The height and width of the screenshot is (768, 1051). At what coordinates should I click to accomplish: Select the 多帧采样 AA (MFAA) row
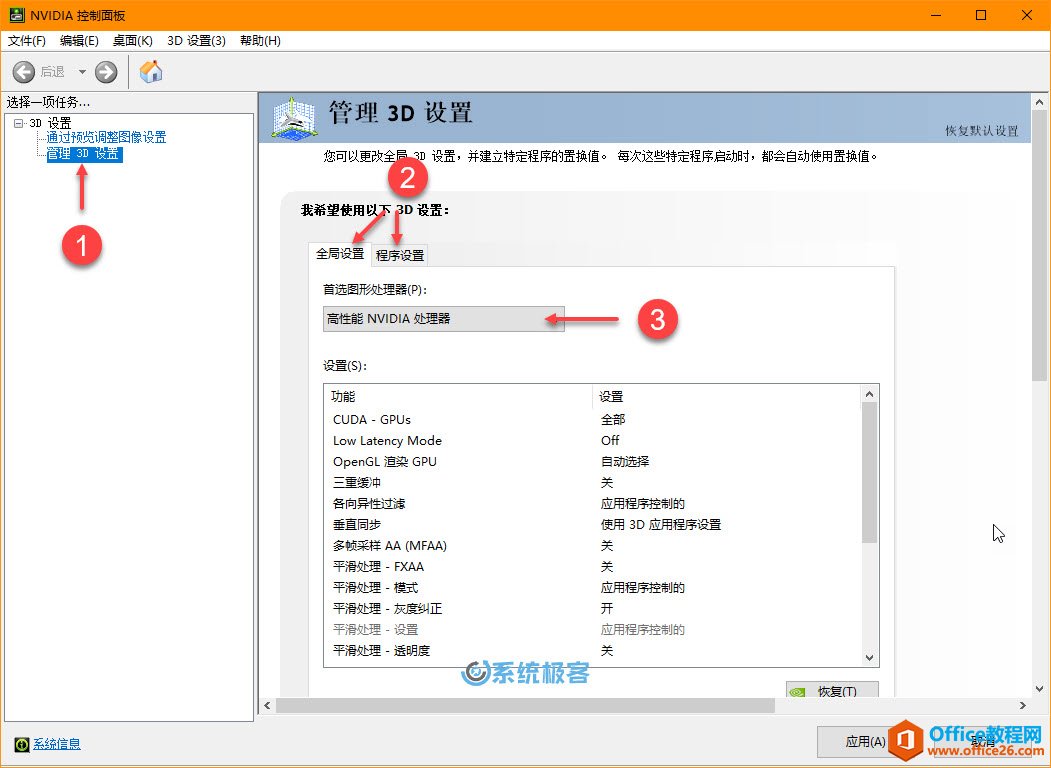(x=592, y=546)
